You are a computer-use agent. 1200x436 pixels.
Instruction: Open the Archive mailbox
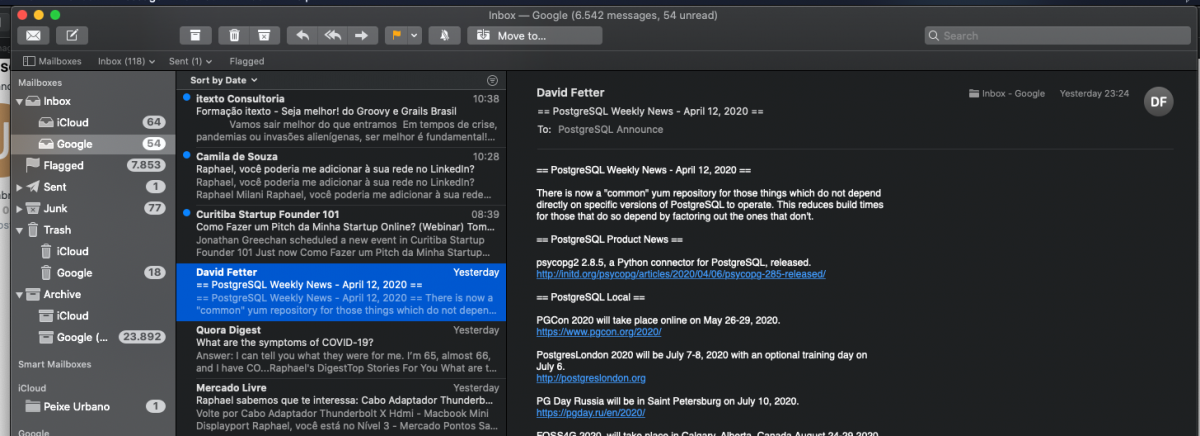coord(92,294)
